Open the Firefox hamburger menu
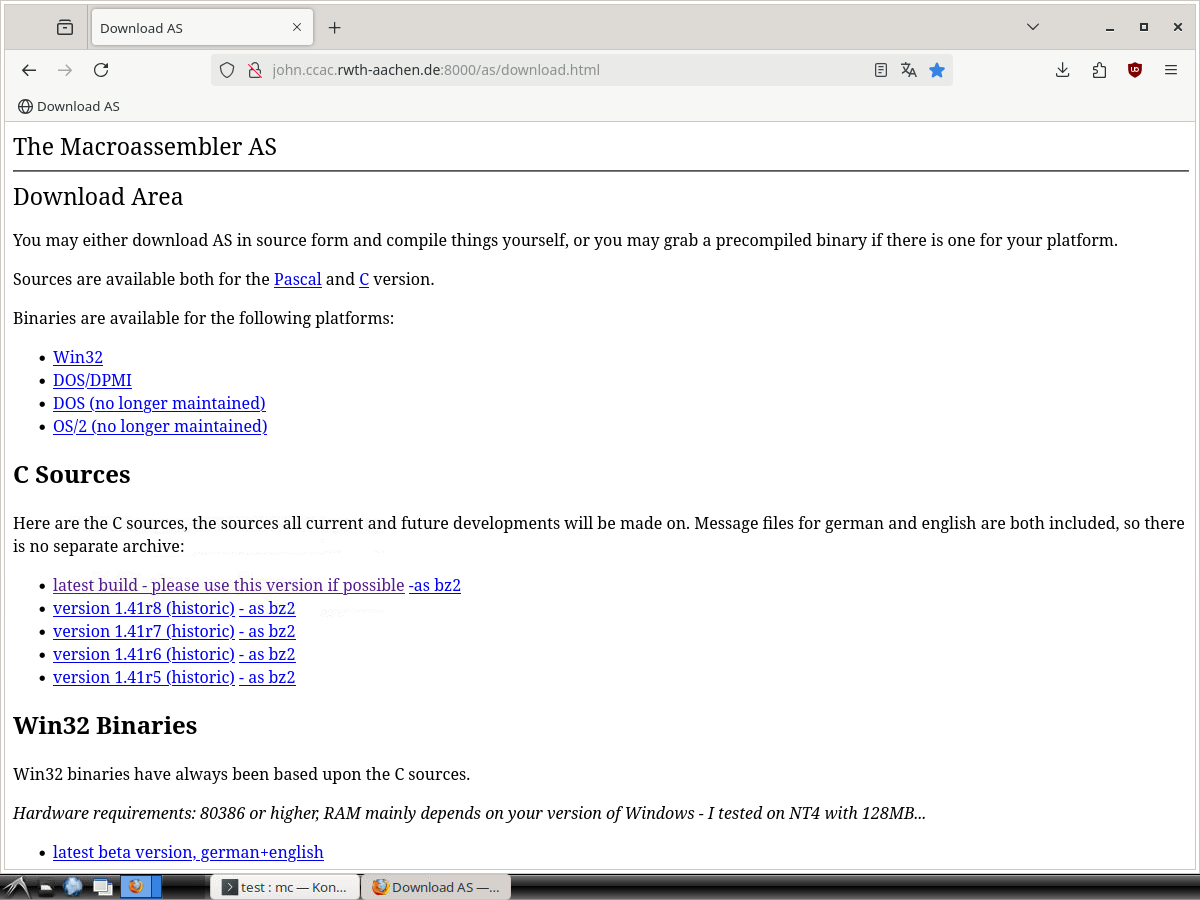Viewport: 1200px width, 900px height. click(1171, 70)
